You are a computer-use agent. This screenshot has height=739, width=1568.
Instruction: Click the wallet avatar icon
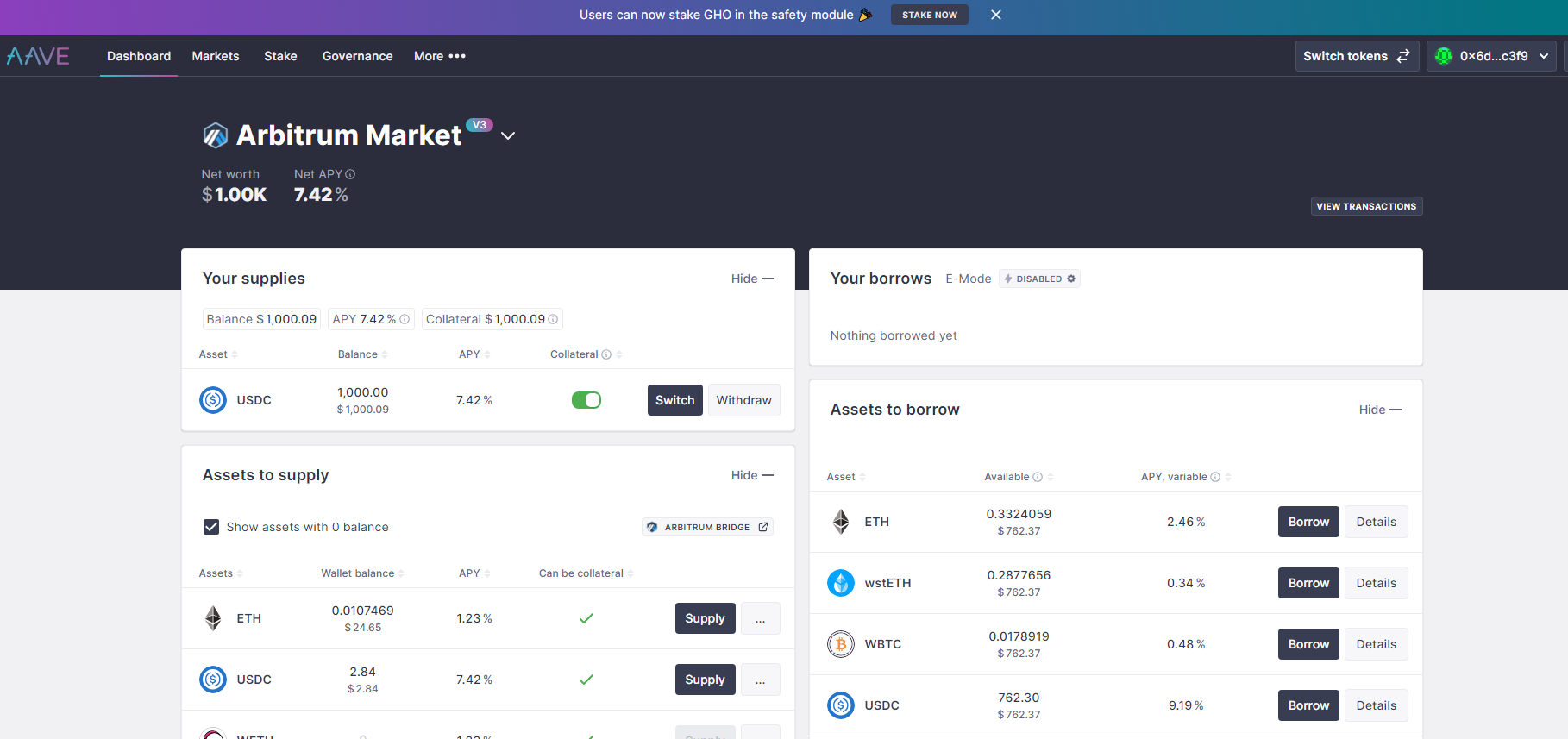(1444, 56)
